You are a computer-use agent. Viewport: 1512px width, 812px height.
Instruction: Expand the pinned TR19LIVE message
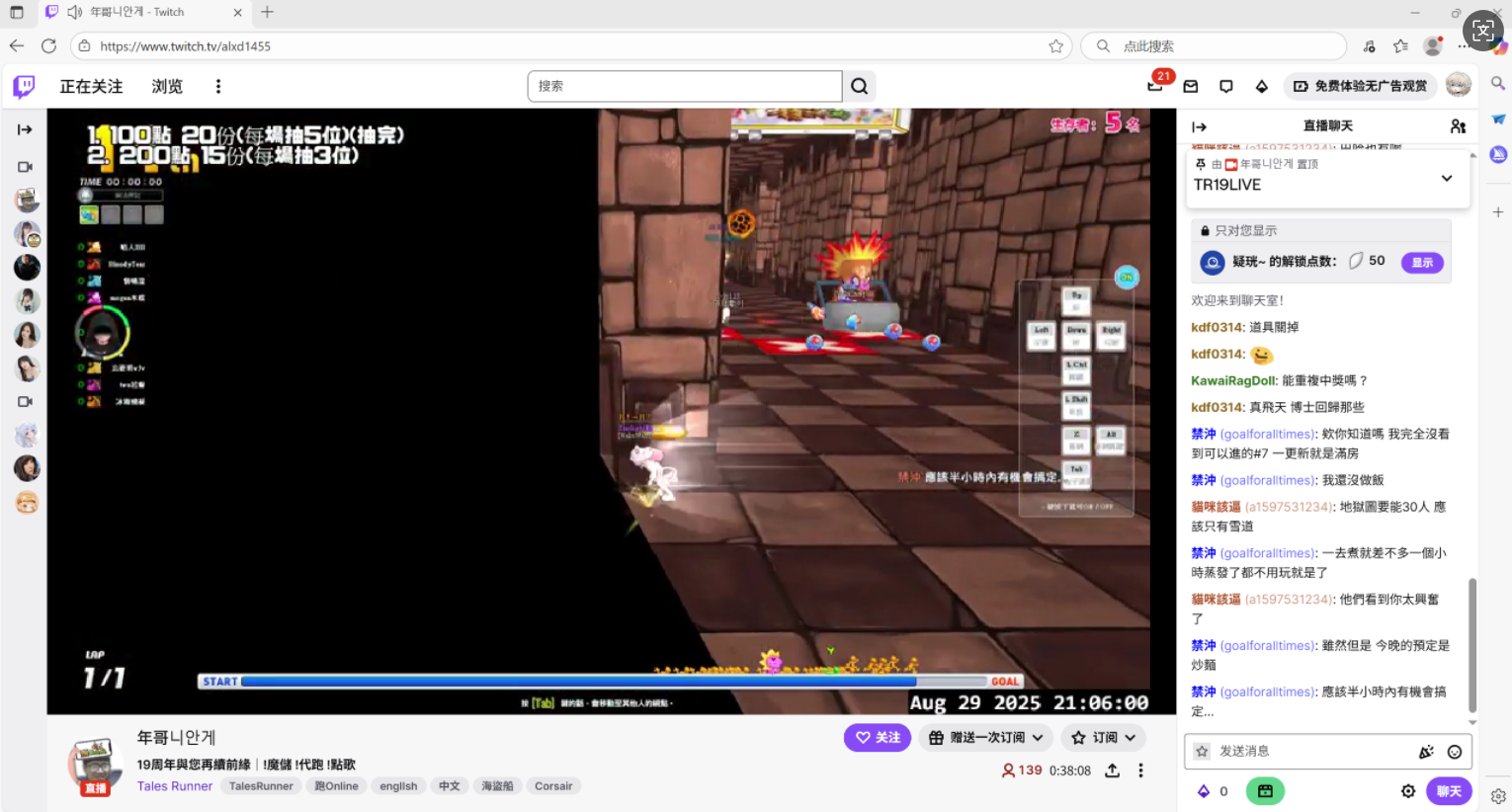tap(1446, 179)
